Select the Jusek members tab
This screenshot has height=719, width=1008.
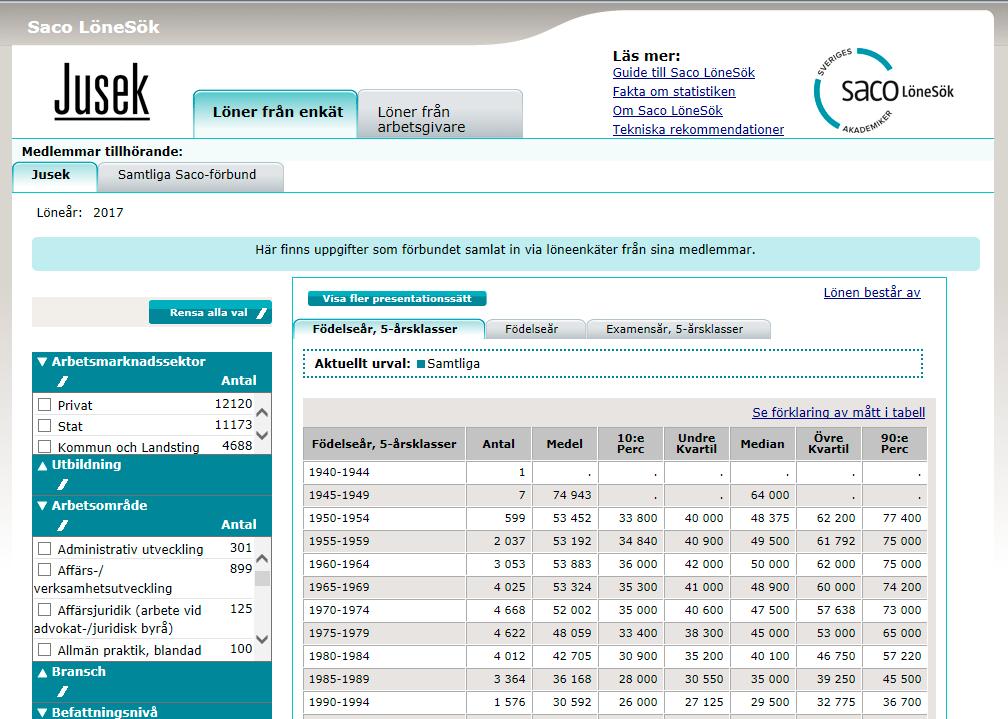coord(55,176)
